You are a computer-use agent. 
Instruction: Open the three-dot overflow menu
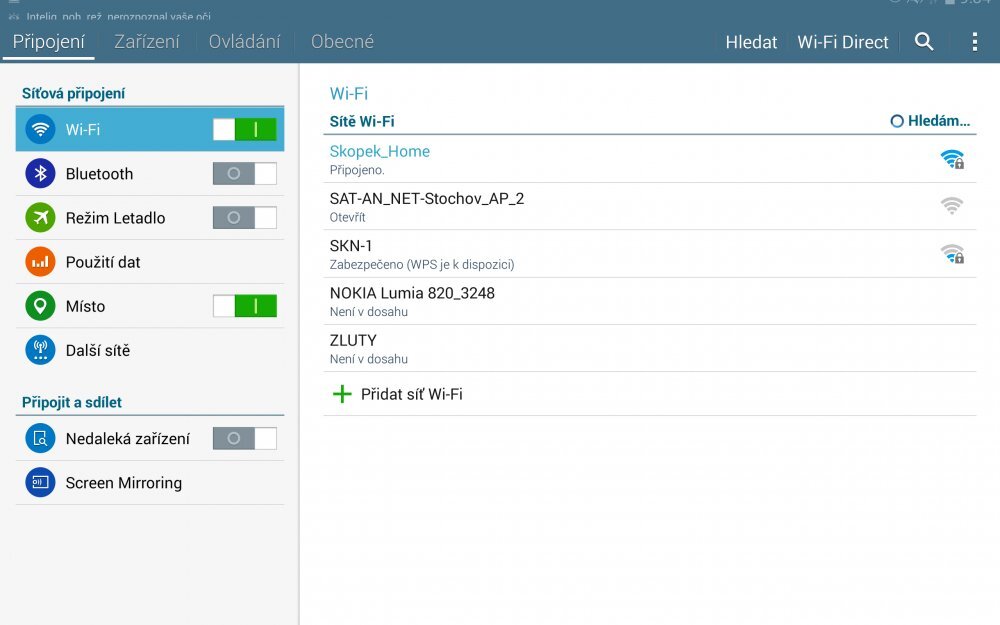tap(974, 41)
